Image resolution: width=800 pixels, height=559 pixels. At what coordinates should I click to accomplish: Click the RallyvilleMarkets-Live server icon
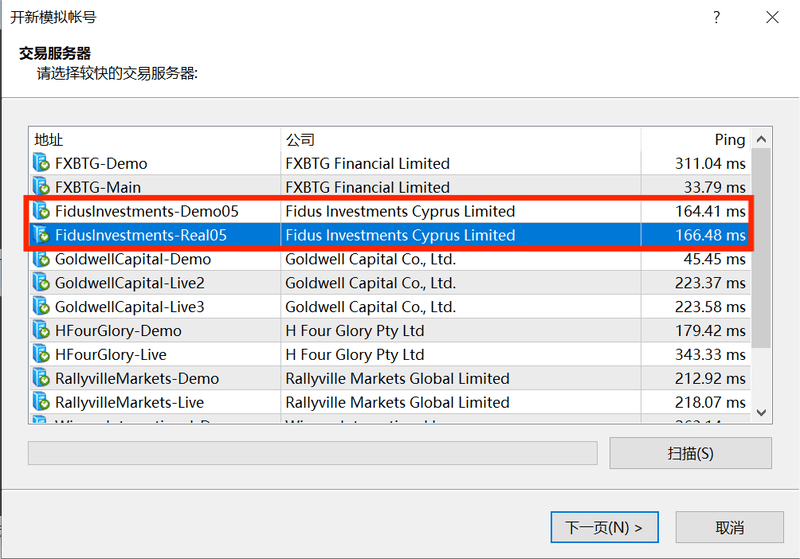click(41, 402)
